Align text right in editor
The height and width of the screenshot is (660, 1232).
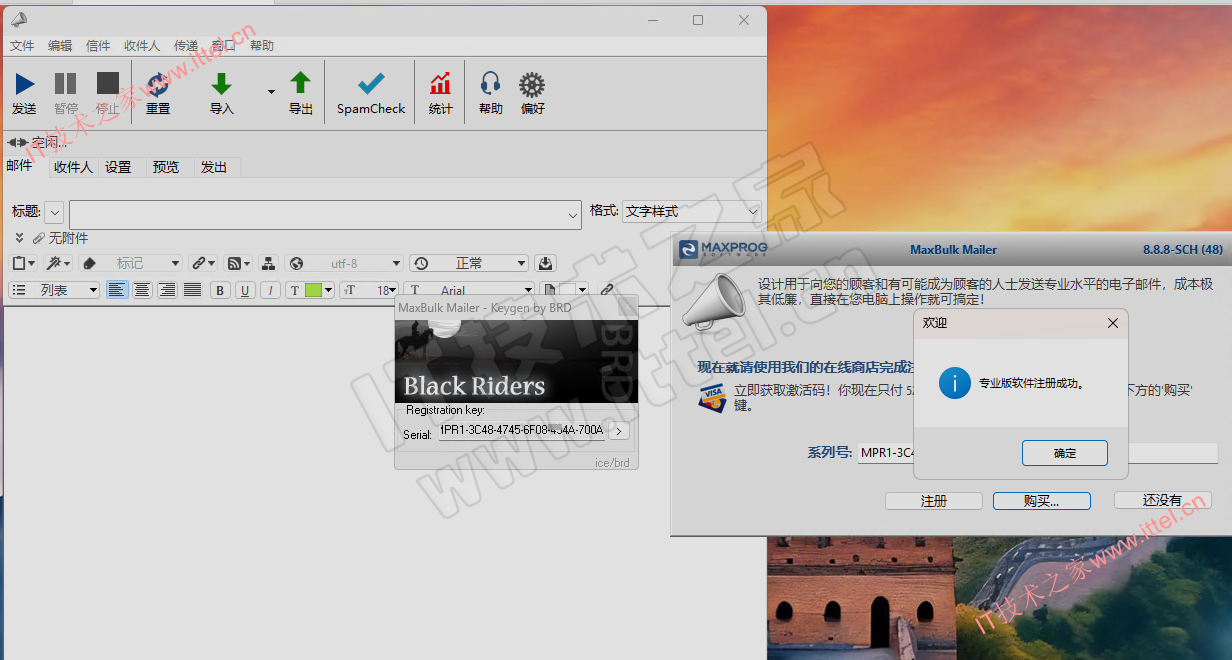click(x=167, y=290)
